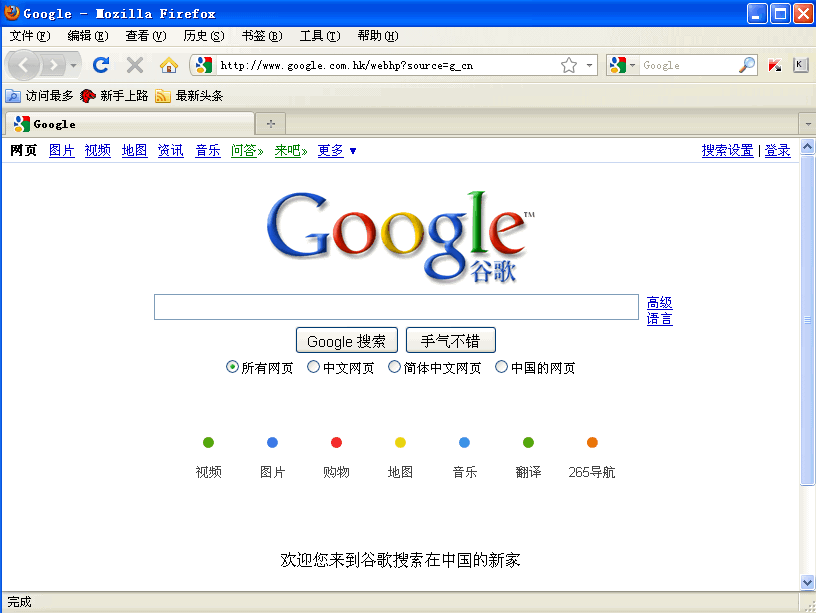The height and width of the screenshot is (613, 816).
Task: Click the red dot above 购物
Action: tap(336, 442)
